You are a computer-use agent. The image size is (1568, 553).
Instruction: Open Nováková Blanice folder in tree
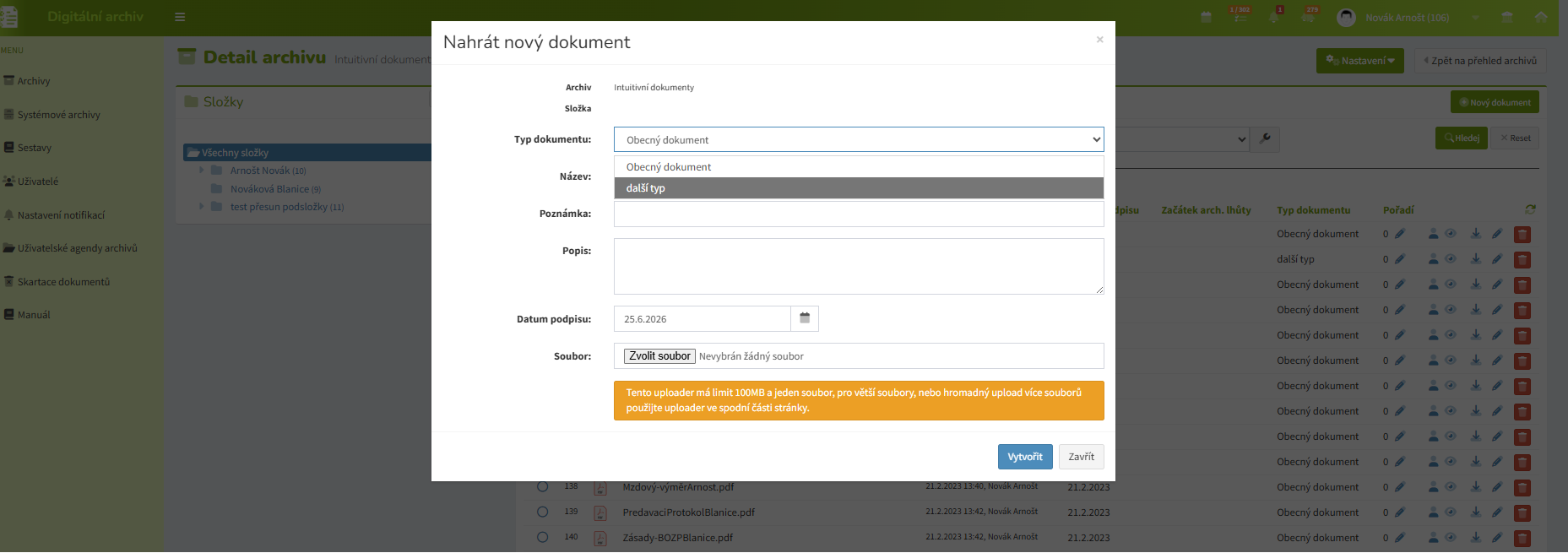[275, 189]
